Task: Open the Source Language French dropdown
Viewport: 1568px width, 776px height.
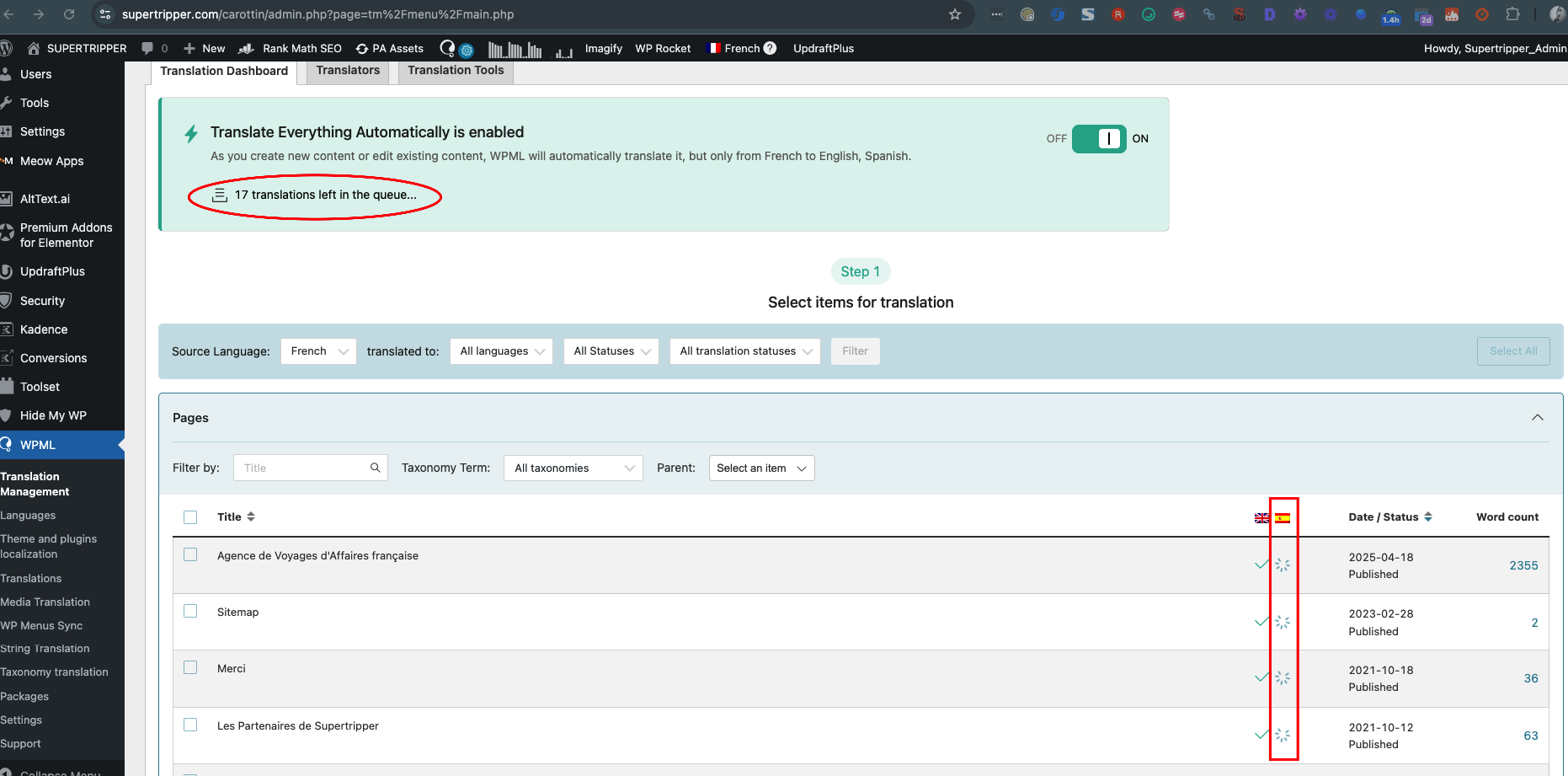Action: point(318,351)
